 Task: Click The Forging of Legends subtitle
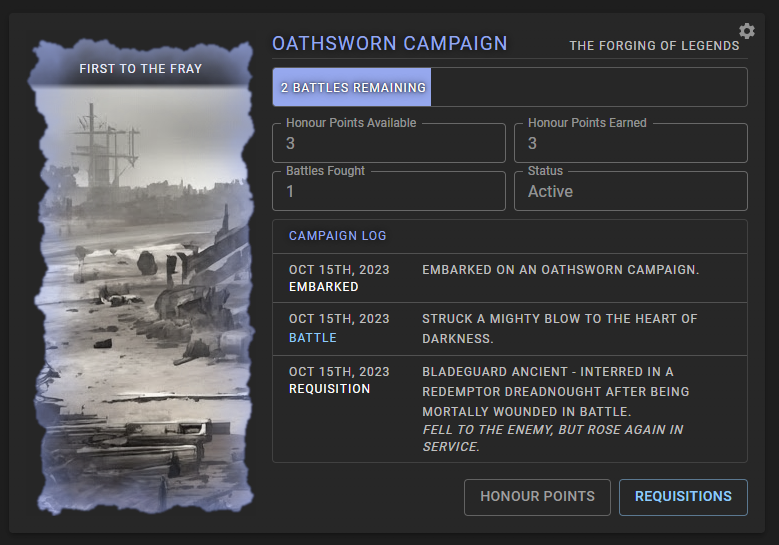654,46
